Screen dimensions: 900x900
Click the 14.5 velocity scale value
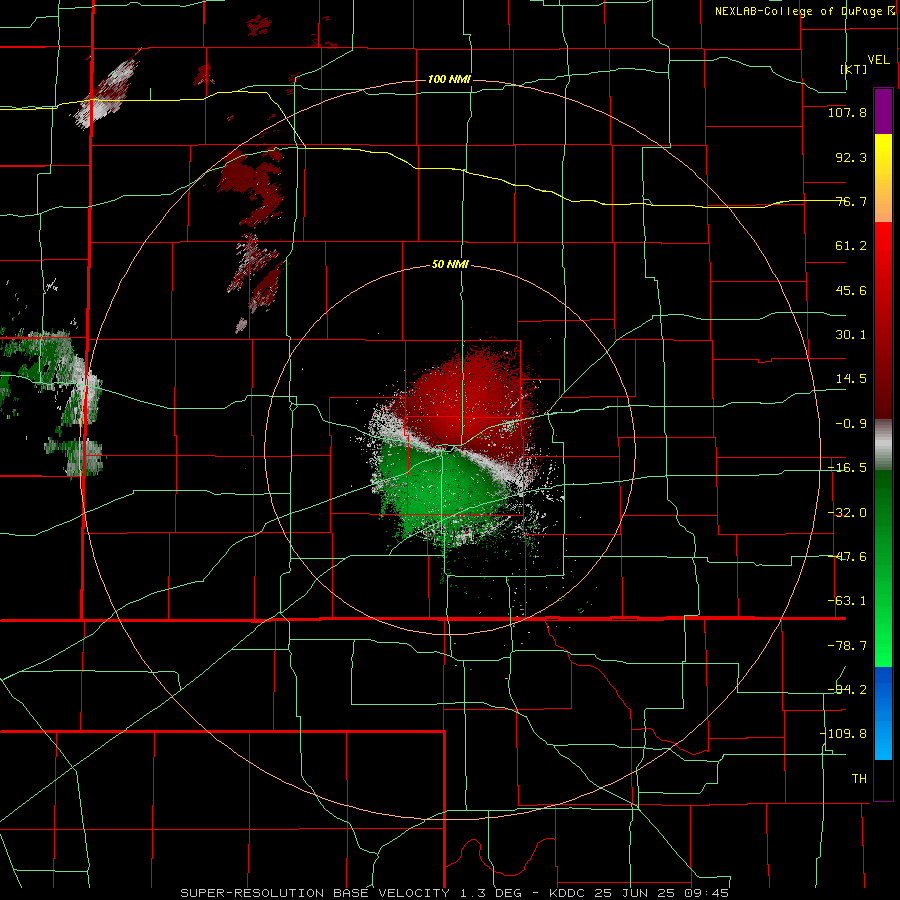coord(851,379)
